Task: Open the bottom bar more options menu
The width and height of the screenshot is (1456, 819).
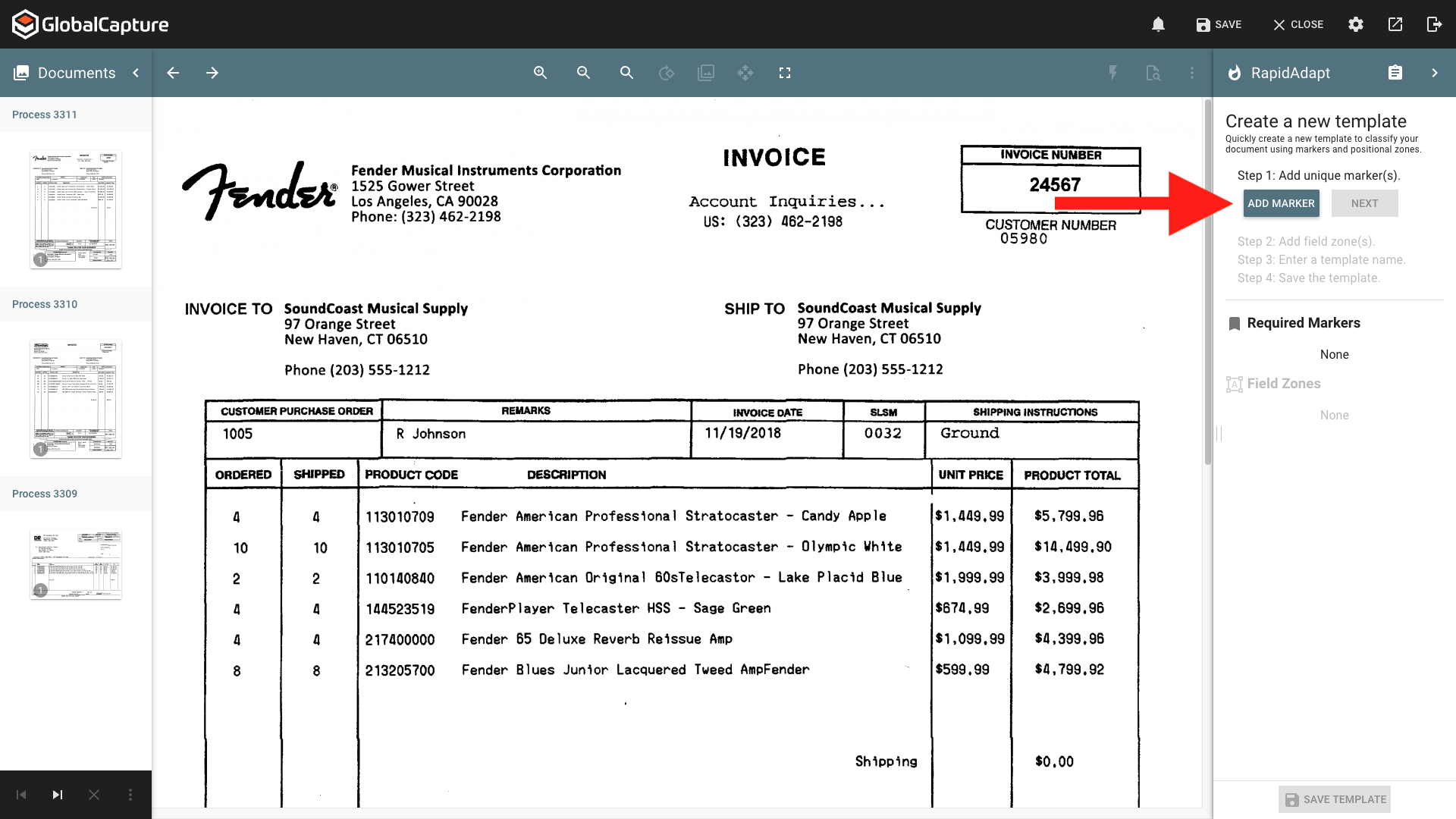Action: [130, 795]
